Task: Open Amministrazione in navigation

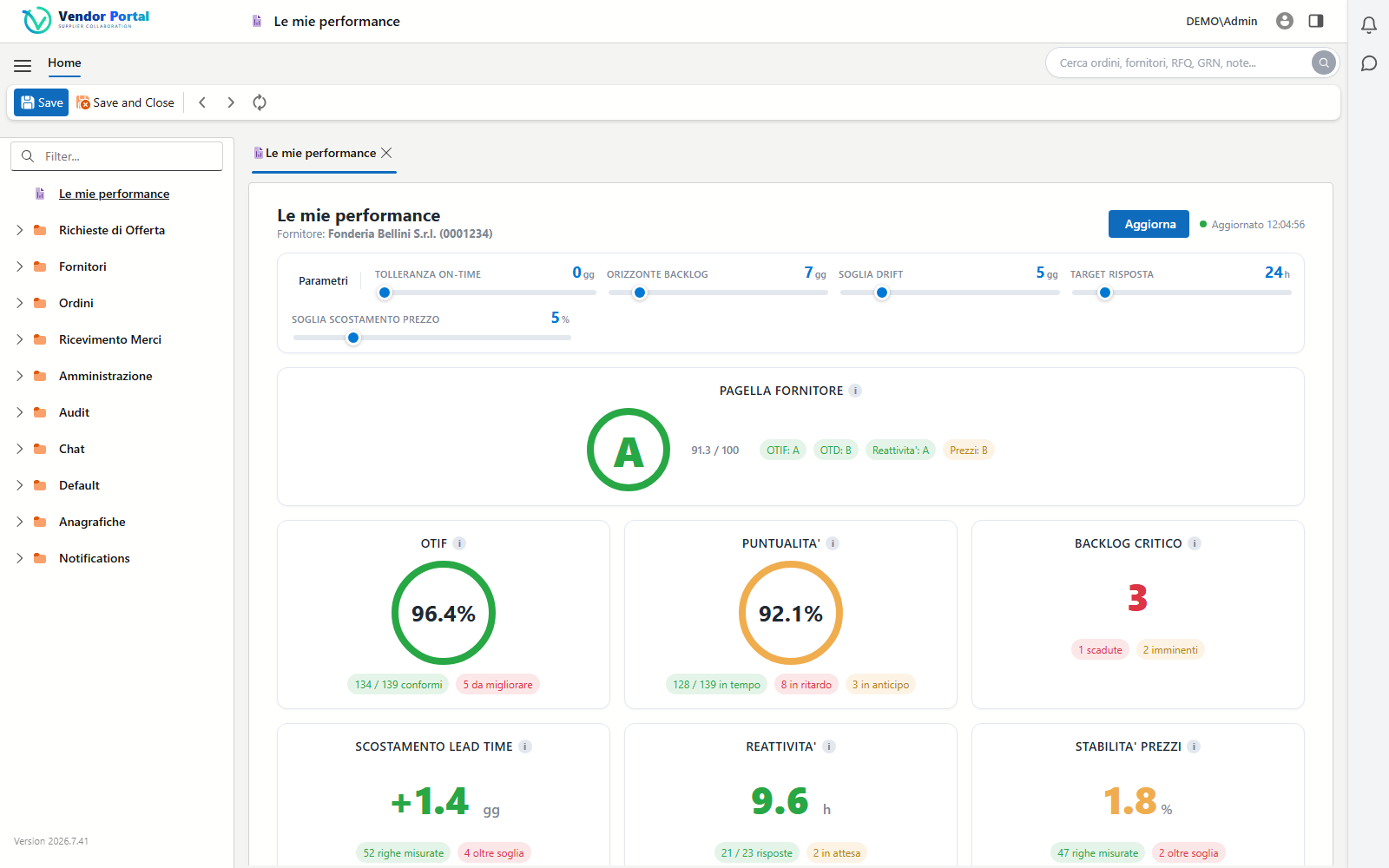Action: pyautogui.click(x=106, y=376)
